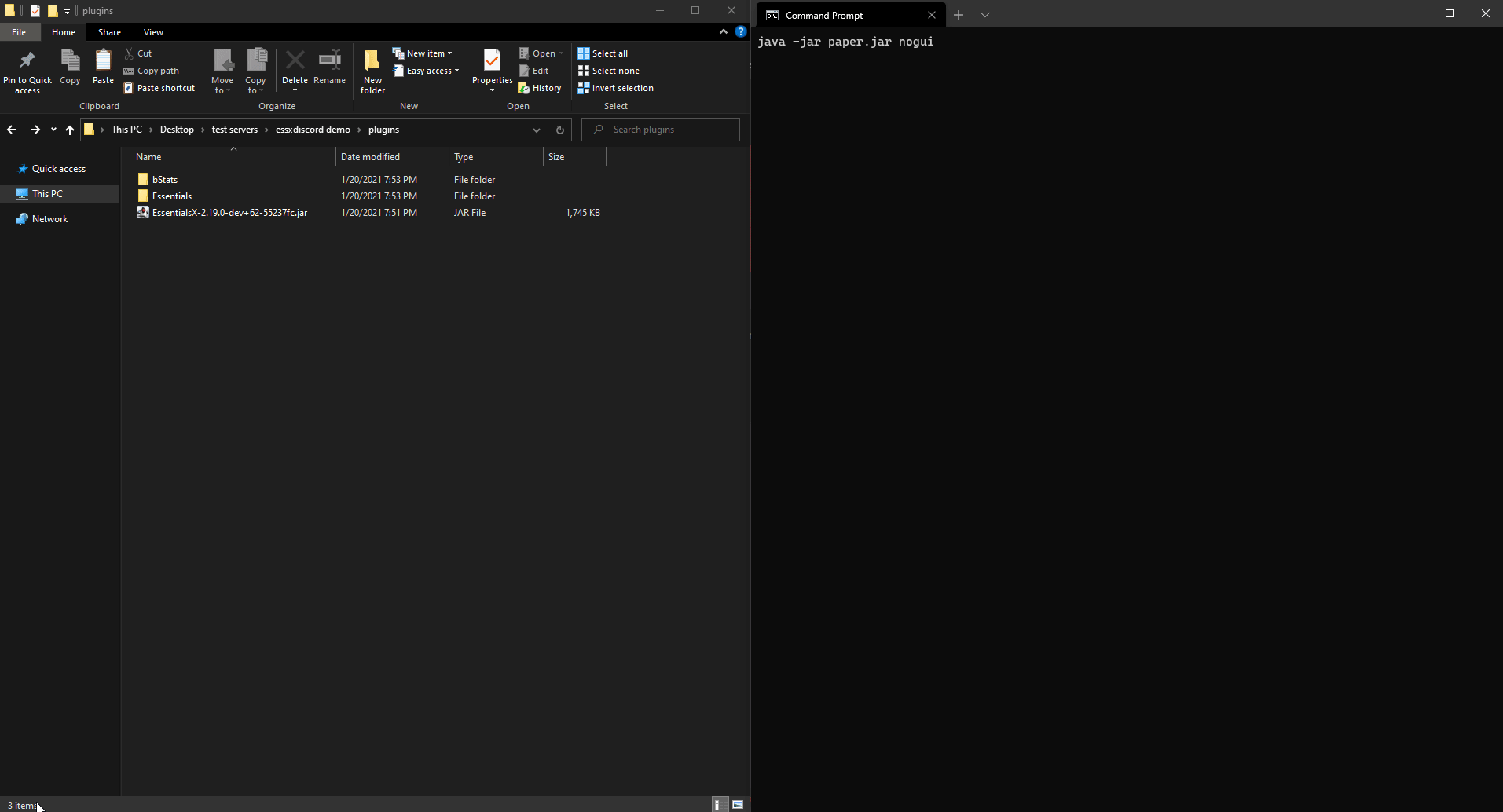Expand the New item dropdown
The image size is (1503, 812).
(x=423, y=53)
